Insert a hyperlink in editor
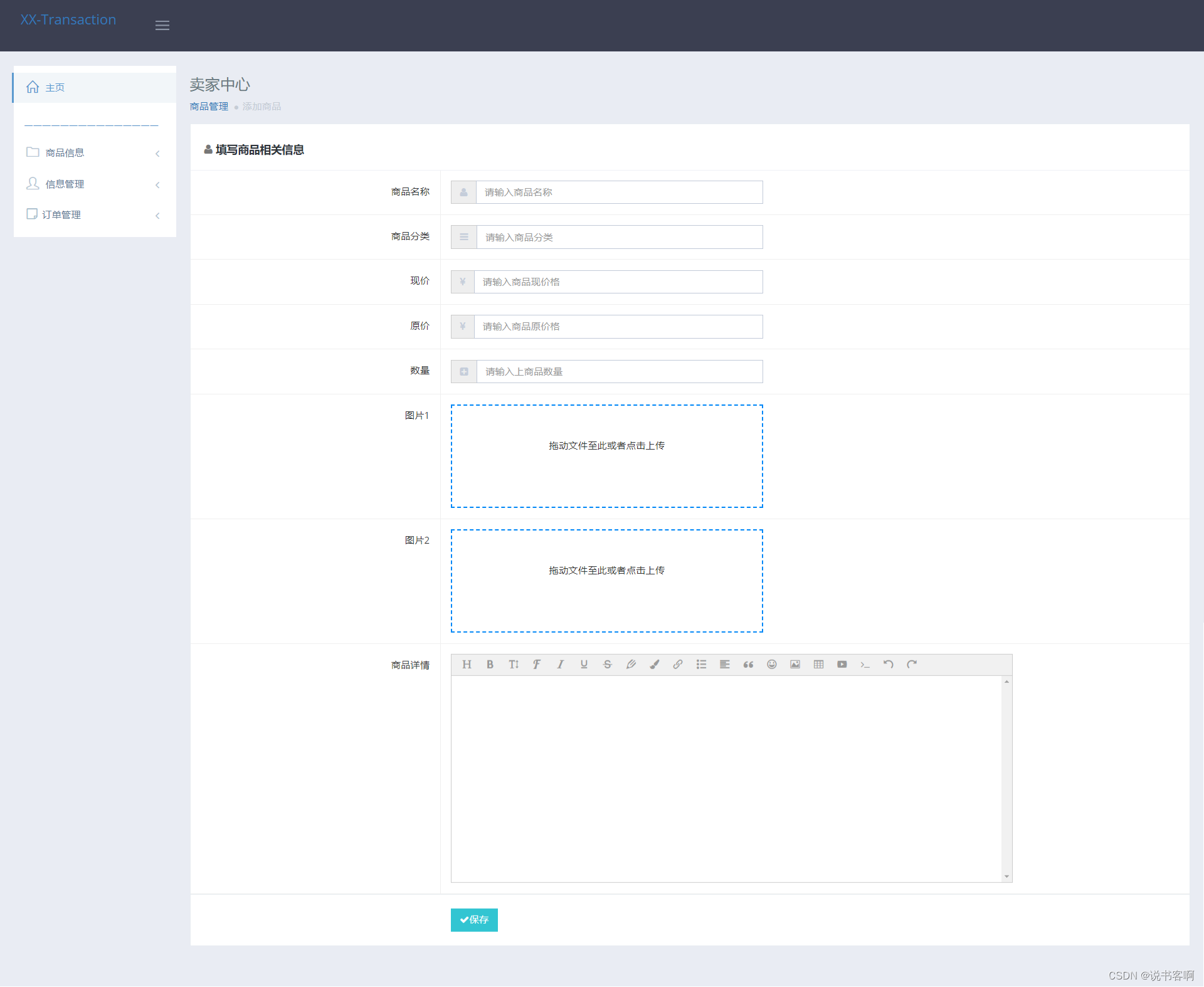Viewport: 1204px width, 987px height. 678,665
